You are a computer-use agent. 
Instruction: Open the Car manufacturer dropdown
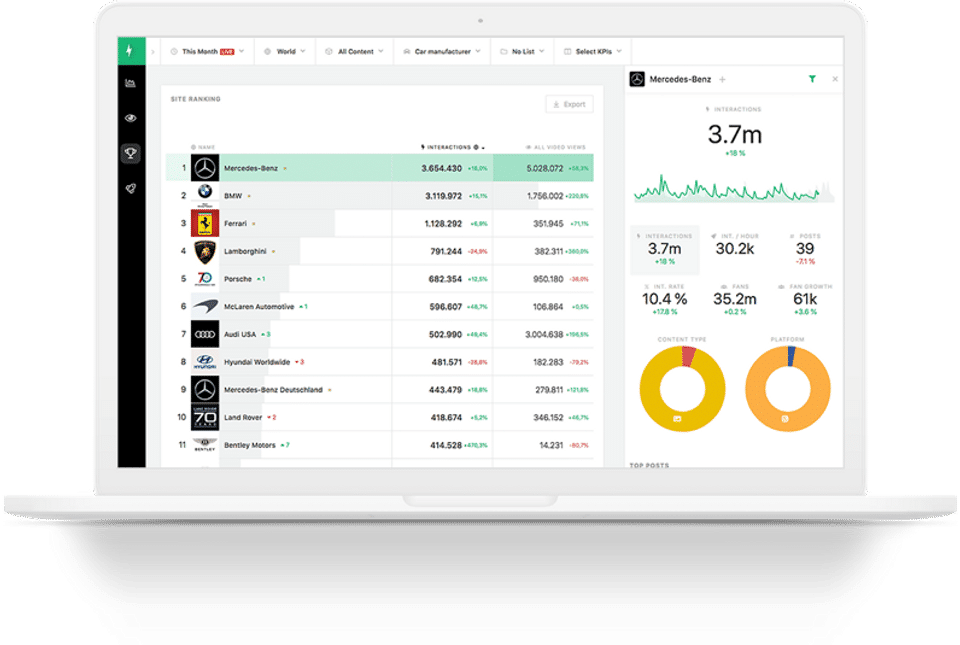pyautogui.click(x=442, y=51)
